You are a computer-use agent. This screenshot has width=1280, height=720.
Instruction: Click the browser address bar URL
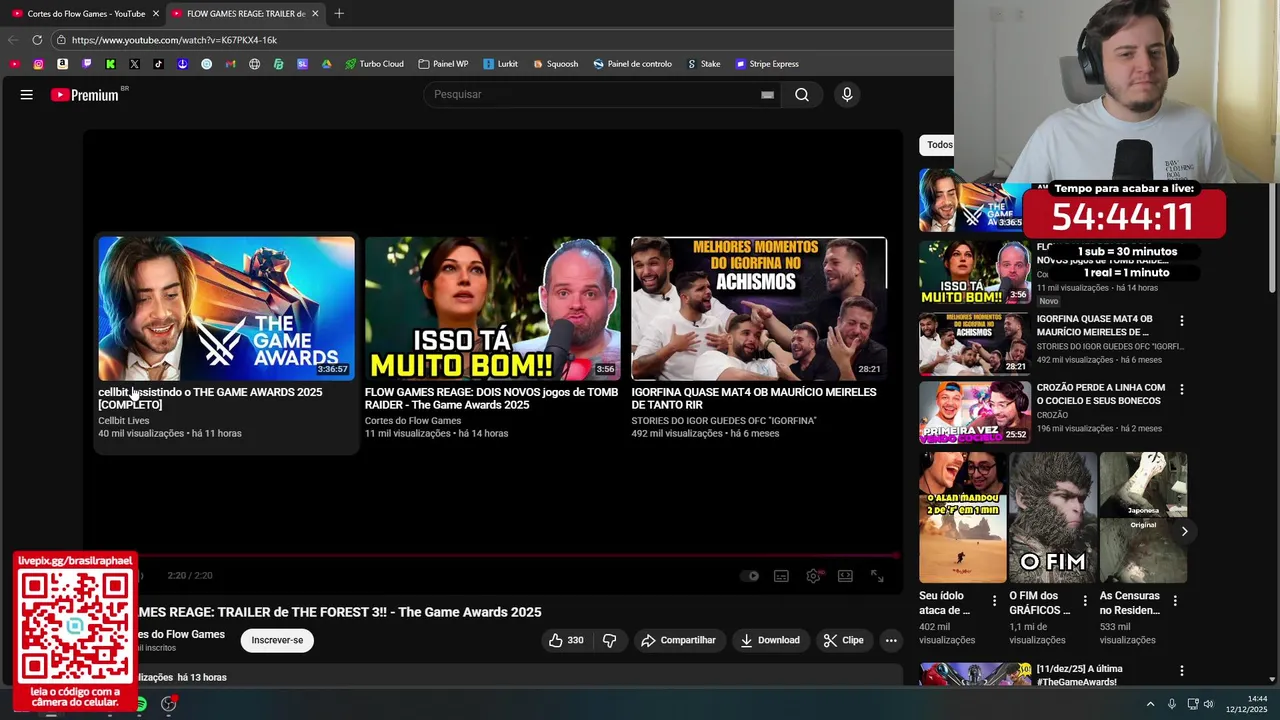174,40
